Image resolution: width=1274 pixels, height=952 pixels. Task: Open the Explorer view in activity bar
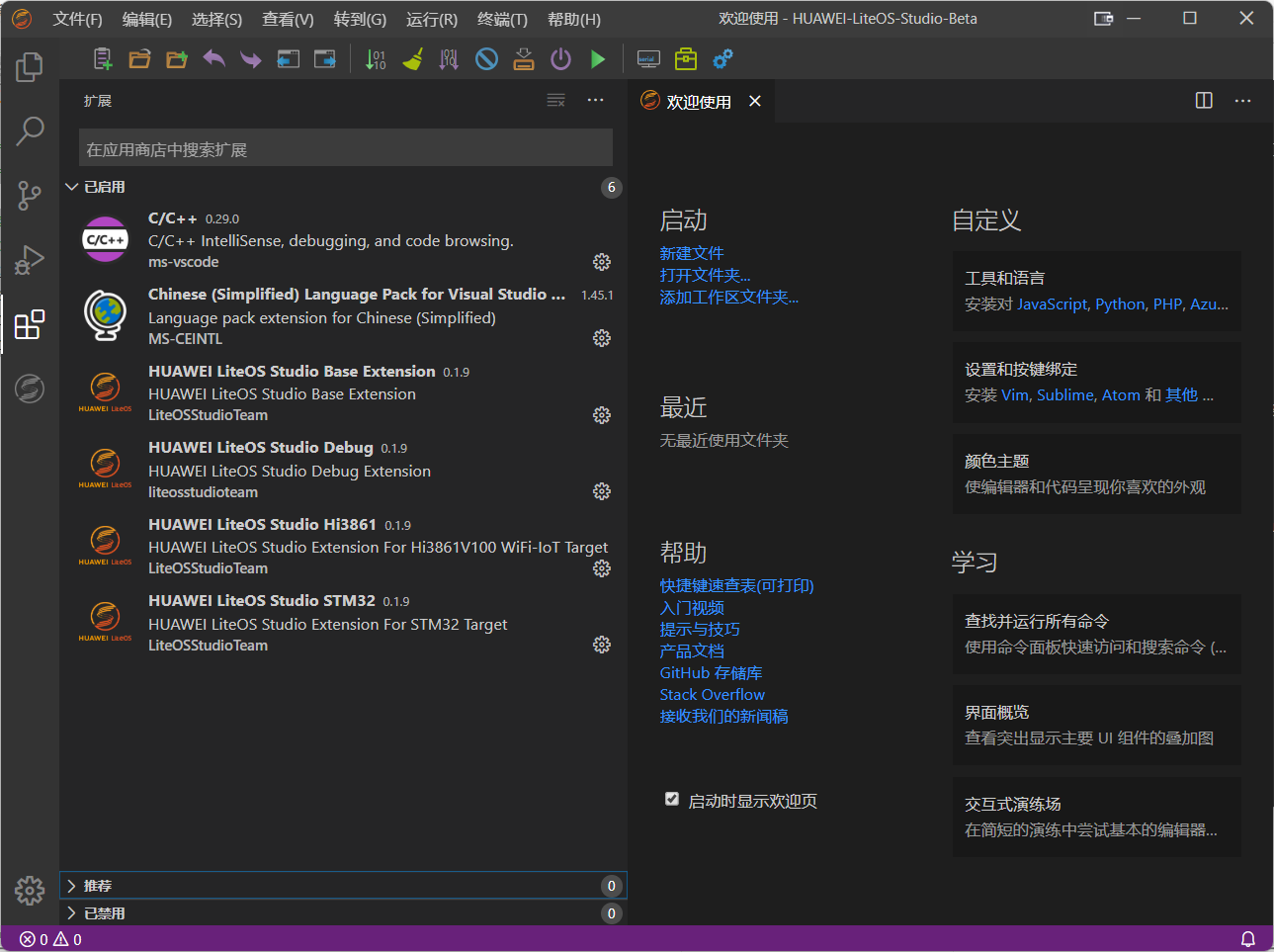(30, 67)
